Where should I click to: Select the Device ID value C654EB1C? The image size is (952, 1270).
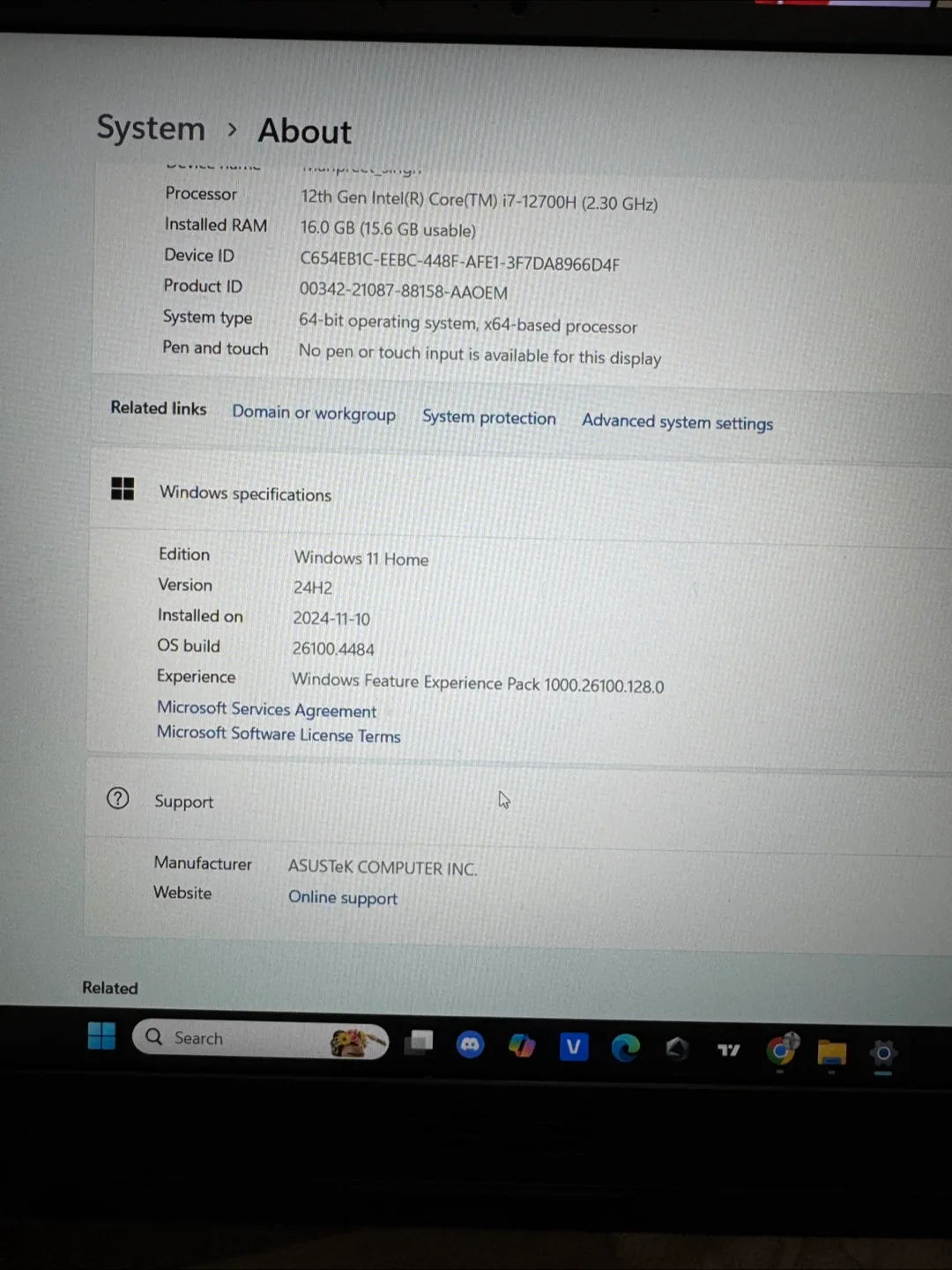point(459,261)
